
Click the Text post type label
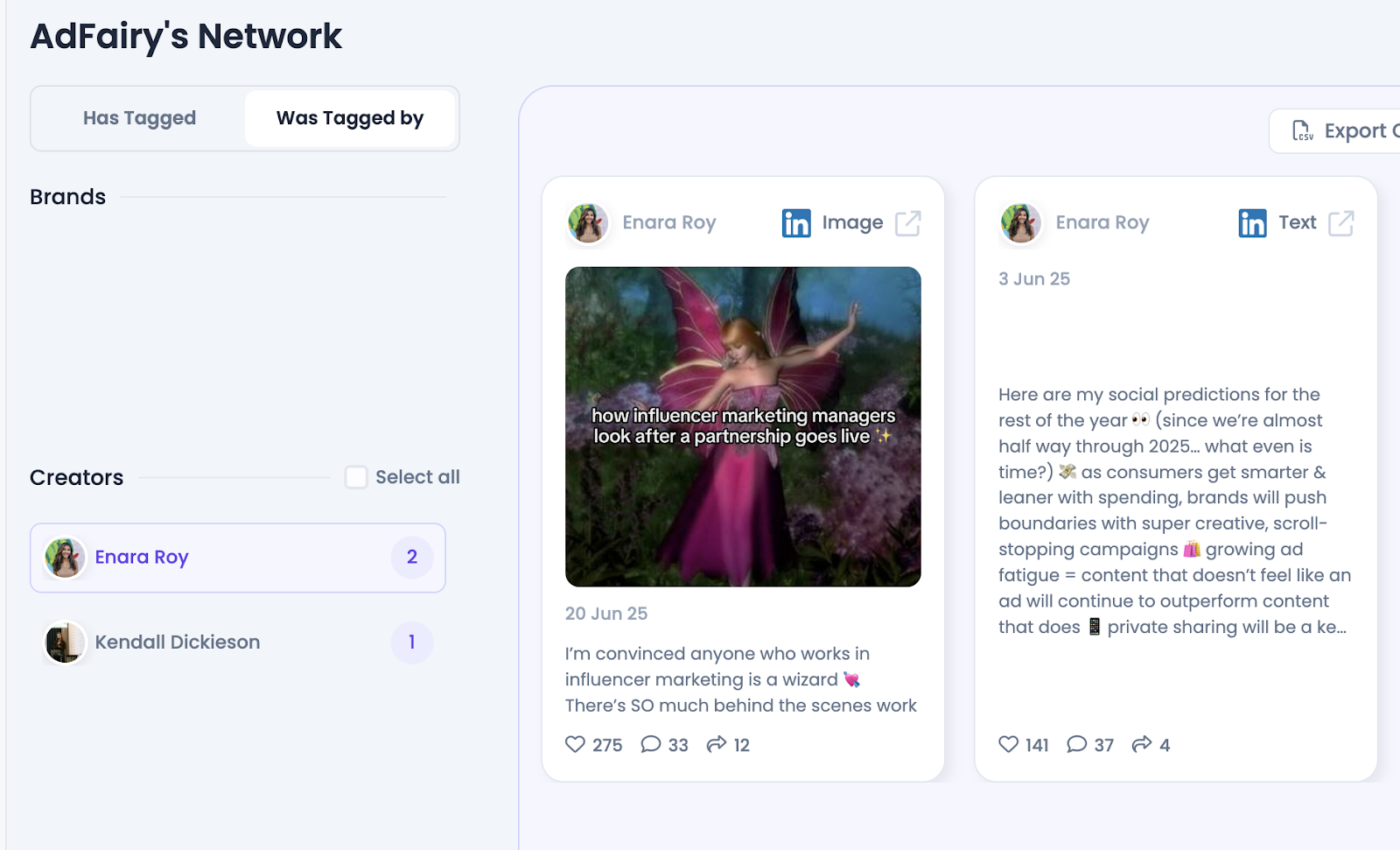pos(1298,223)
